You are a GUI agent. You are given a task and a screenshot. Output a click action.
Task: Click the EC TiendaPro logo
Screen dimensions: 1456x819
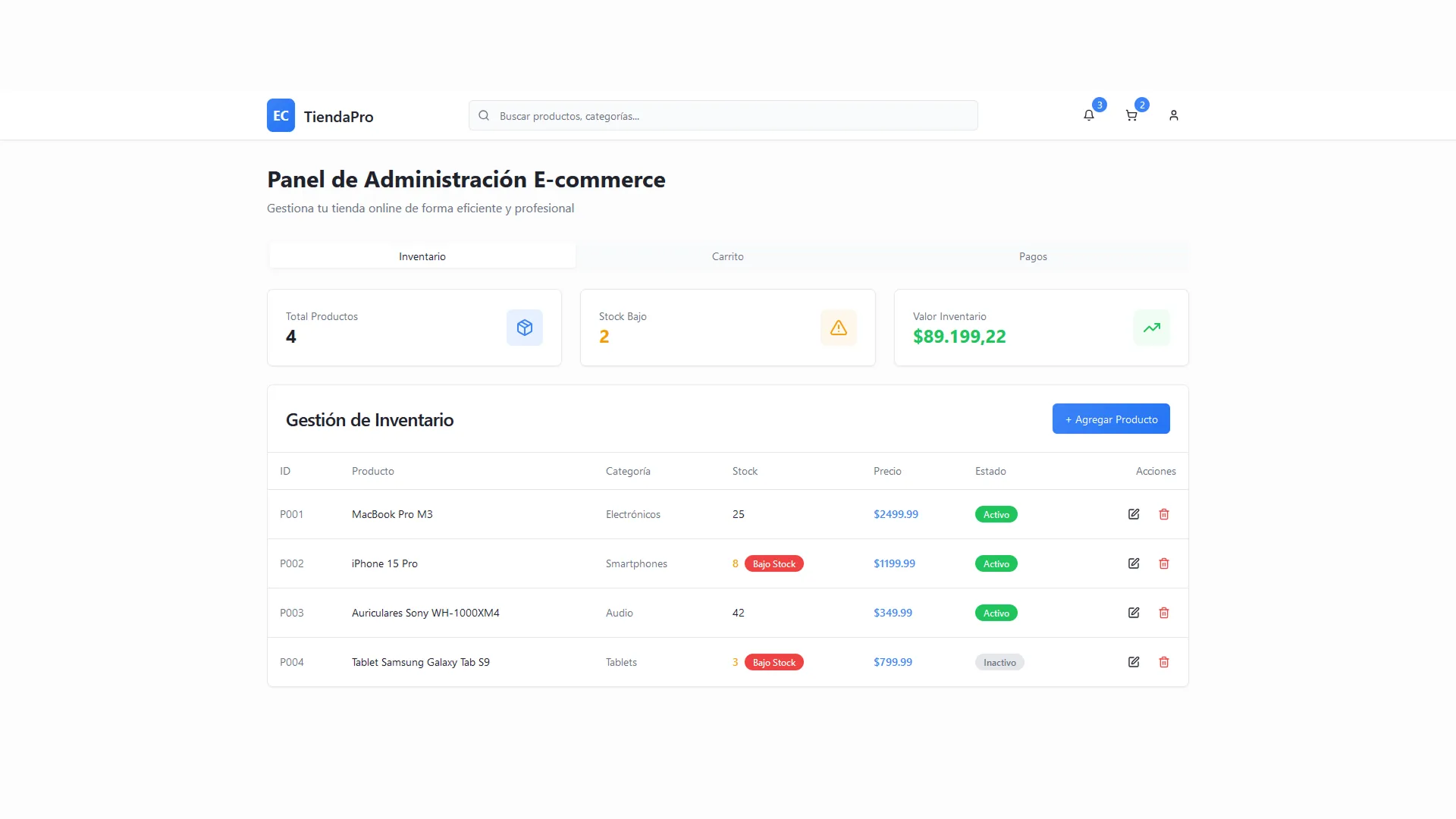point(320,115)
